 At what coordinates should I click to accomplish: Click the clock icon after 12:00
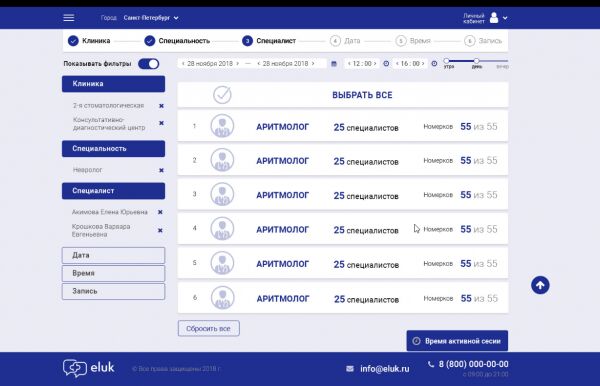386,64
